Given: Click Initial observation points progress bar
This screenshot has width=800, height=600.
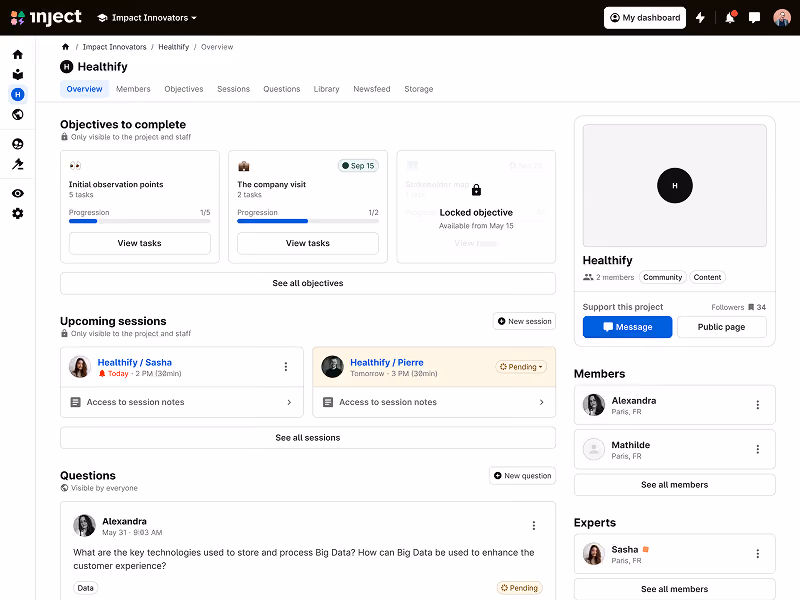Looking at the screenshot, I should (139, 221).
